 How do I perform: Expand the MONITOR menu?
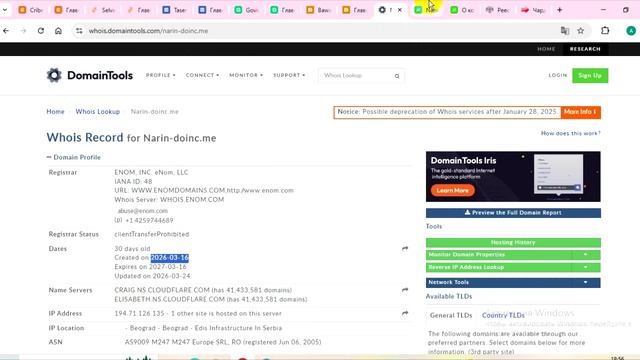pyautogui.click(x=246, y=75)
